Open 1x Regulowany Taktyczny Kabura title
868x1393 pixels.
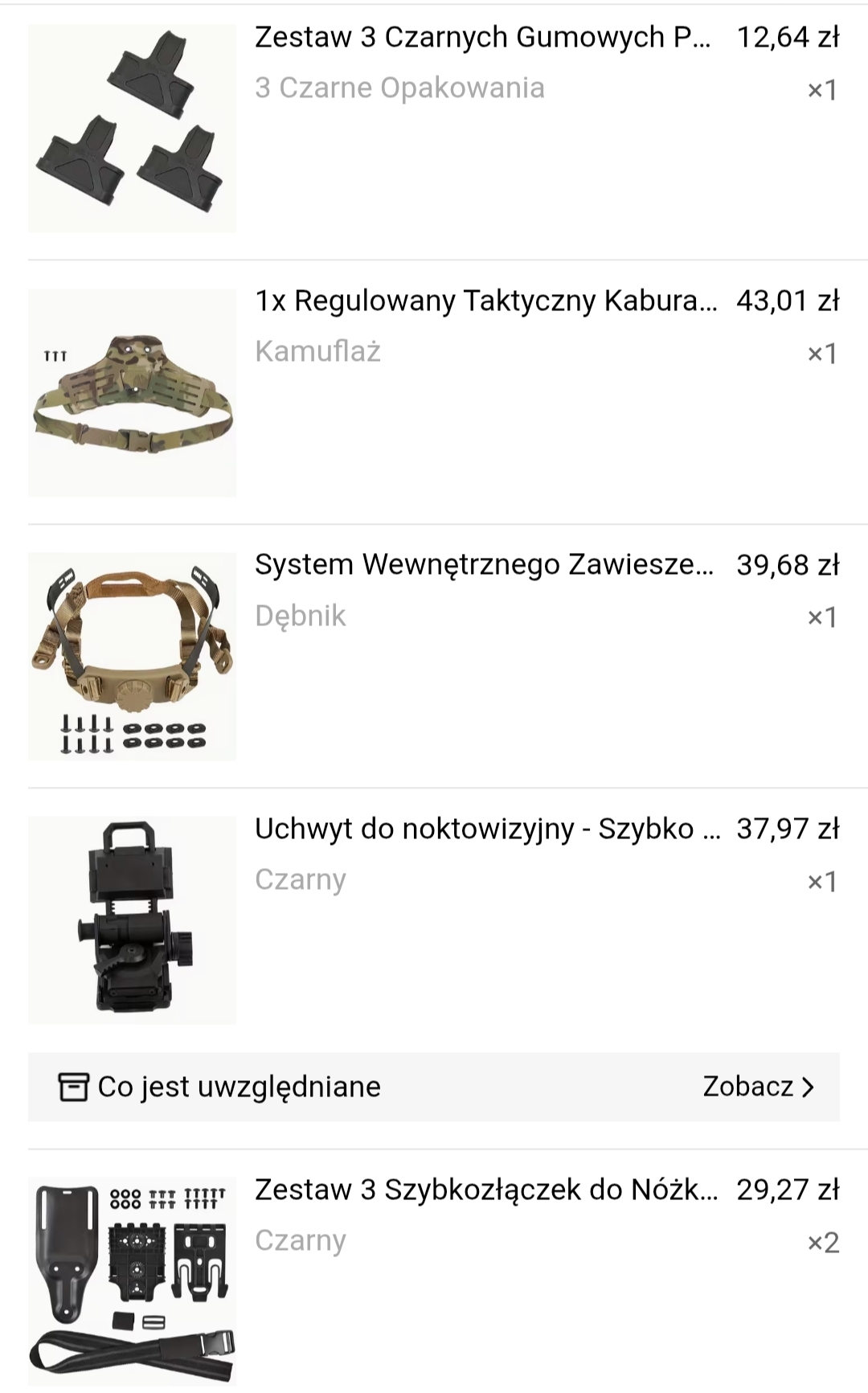(486, 301)
